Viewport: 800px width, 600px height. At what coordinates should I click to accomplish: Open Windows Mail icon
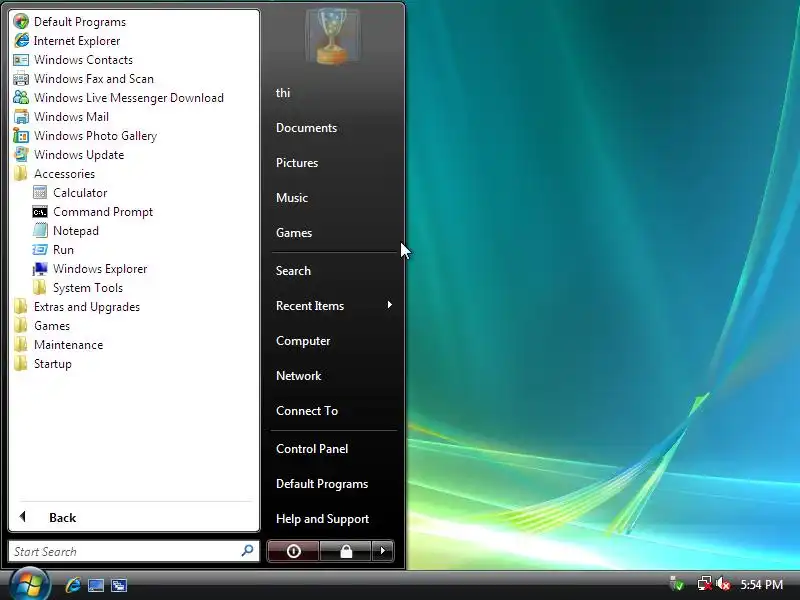tap(21, 117)
